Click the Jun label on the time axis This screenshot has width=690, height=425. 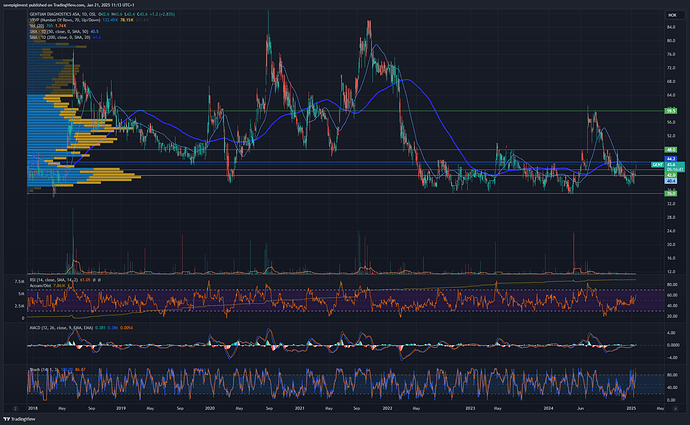pos(580,408)
